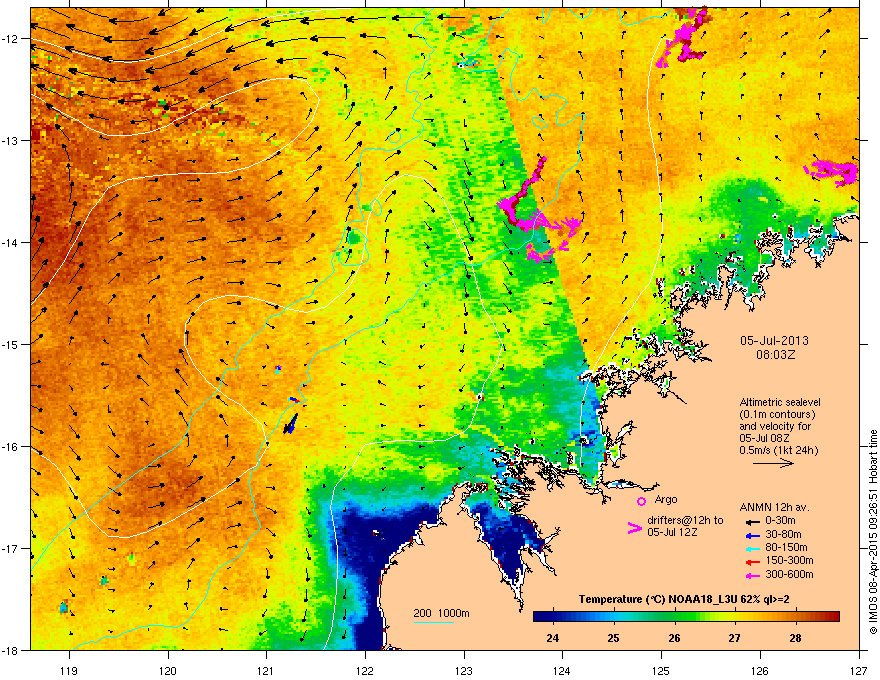Click the longitude axis label 119
Viewport: 880px width, 680px height.
69,670
